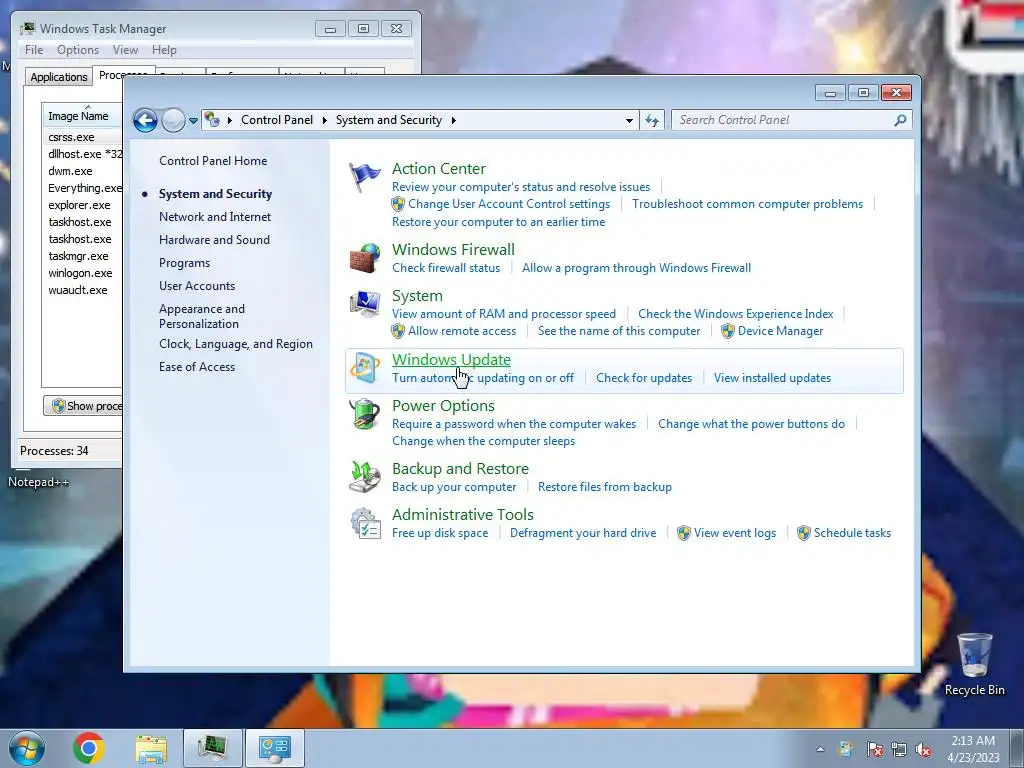Click the network tray icon
The height and width of the screenshot is (768, 1024).
click(x=899, y=749)
